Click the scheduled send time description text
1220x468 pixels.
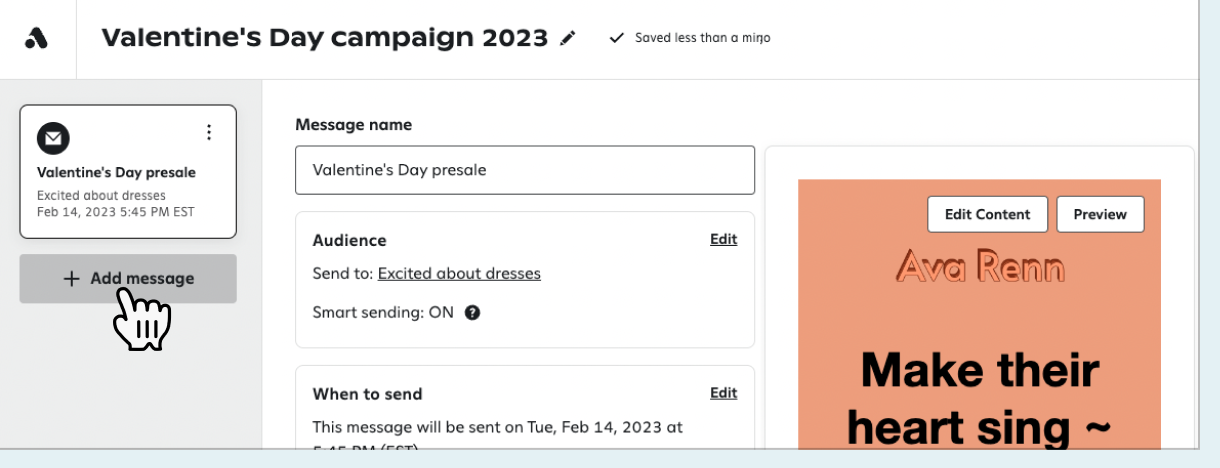[497, 427]
